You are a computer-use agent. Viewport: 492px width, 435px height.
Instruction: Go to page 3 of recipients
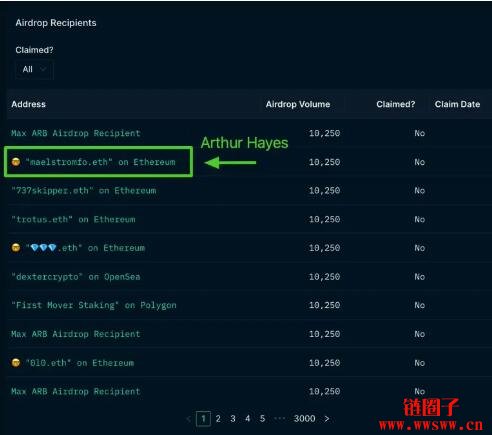click(233, 419)
